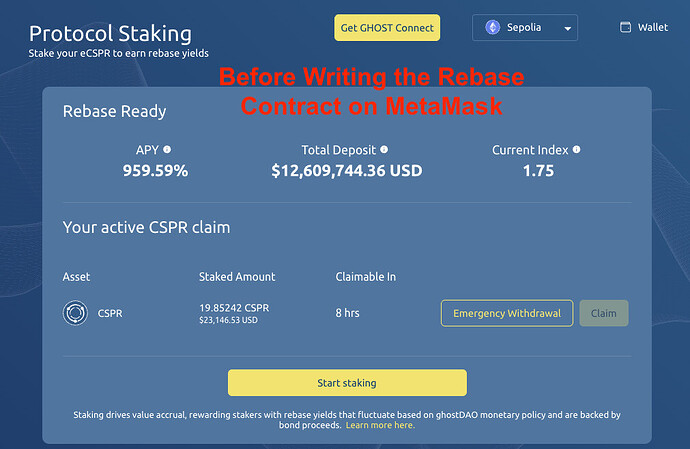
Task: Open the Learn more here link
Action: (380, 425)
